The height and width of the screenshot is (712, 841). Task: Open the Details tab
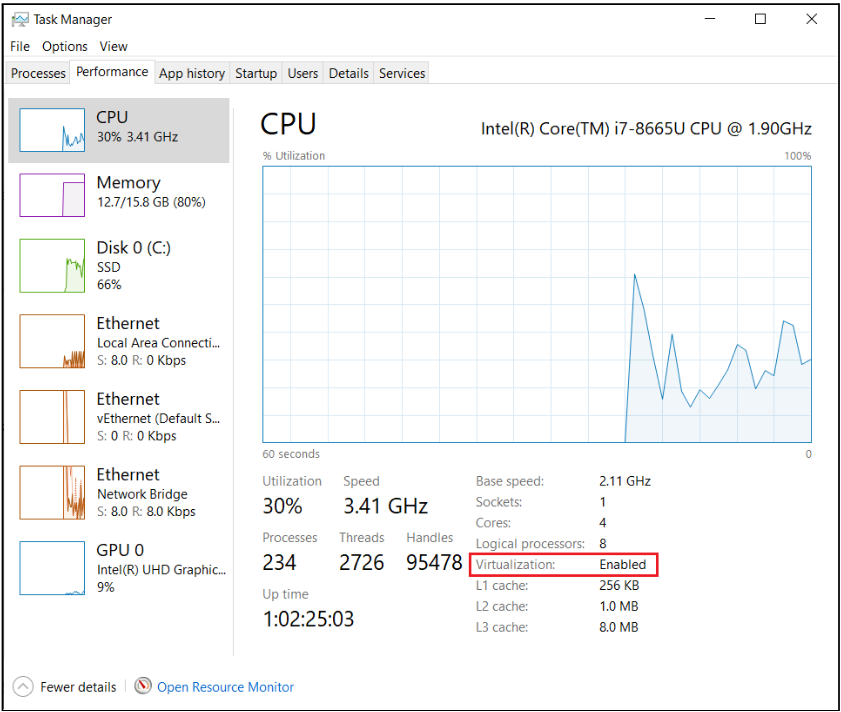349,73
